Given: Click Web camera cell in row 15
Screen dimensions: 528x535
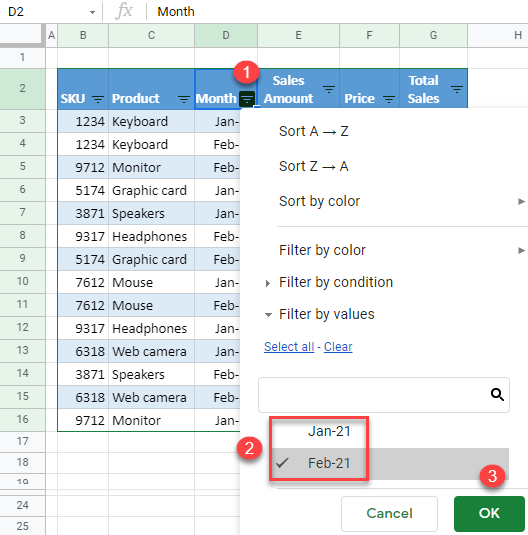Looking at the screenshot, I should point(152,397).
